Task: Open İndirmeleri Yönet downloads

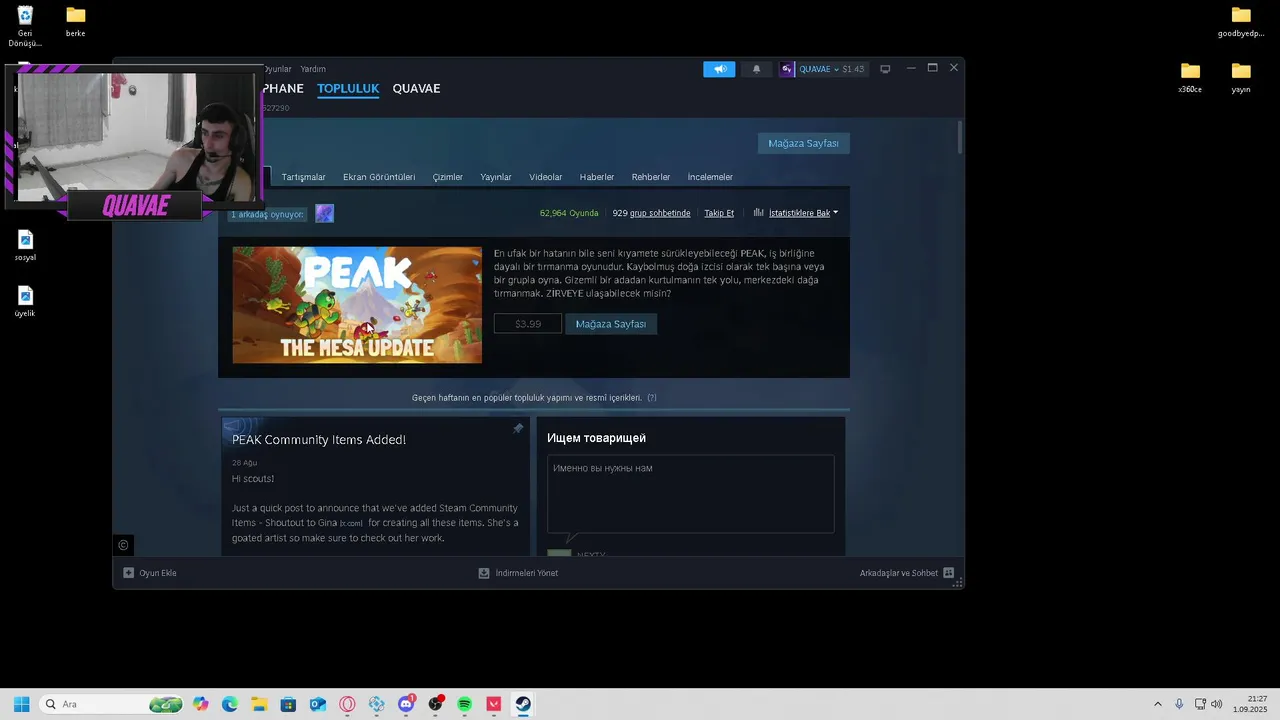Action: pyautogui.click(x=519, y=573)
